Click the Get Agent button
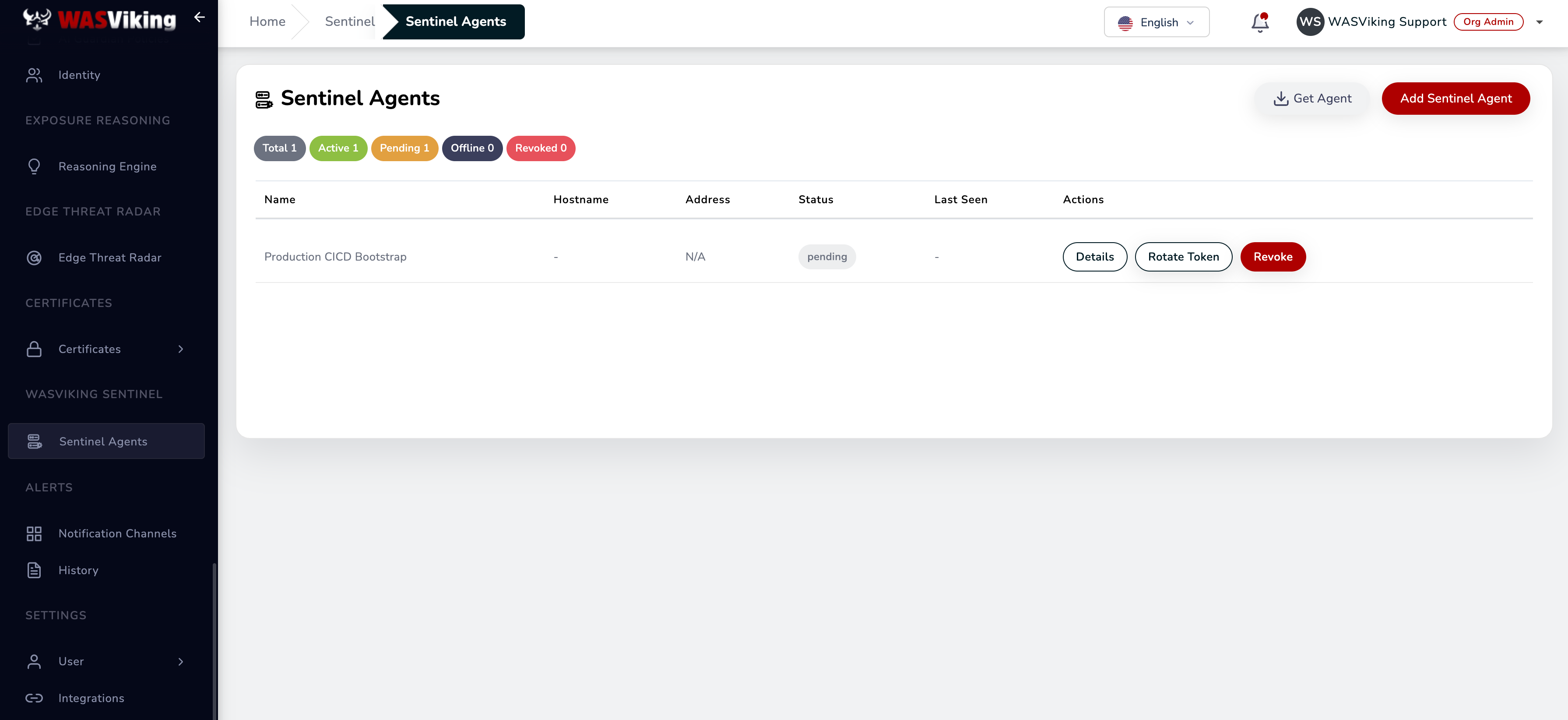 pos(1312,99)
